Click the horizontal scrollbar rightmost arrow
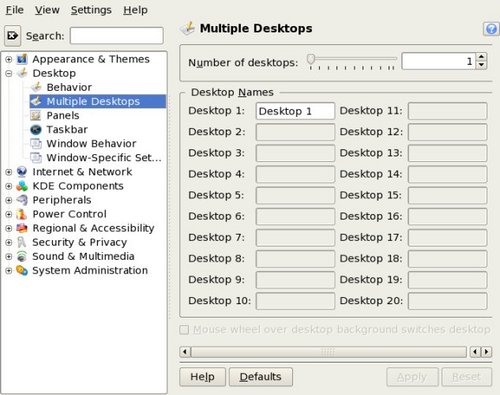This screenshot has height=395, width=500. click(x=487, y=352)
